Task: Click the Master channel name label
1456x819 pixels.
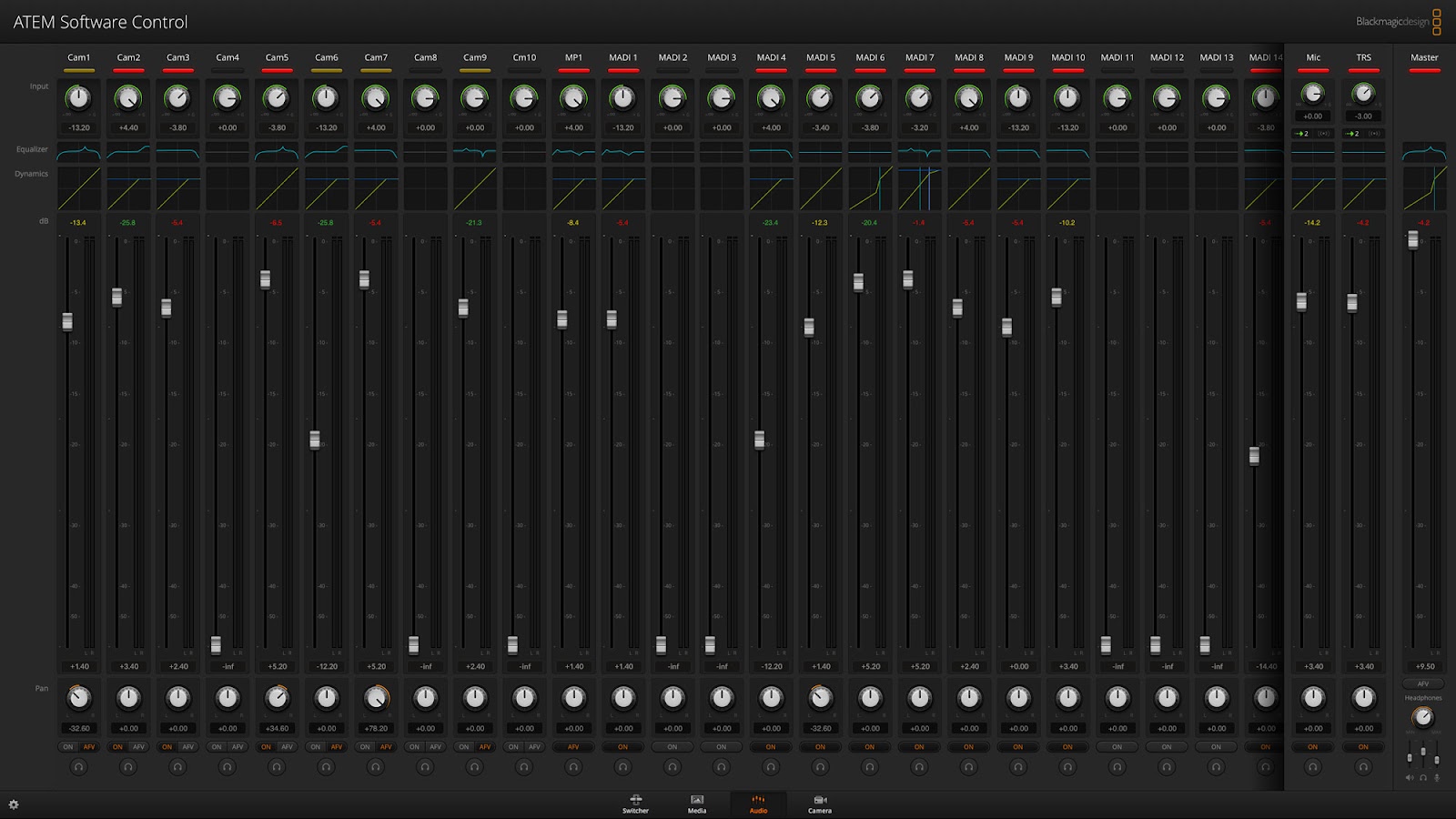Action: (x=1424, y=57)
